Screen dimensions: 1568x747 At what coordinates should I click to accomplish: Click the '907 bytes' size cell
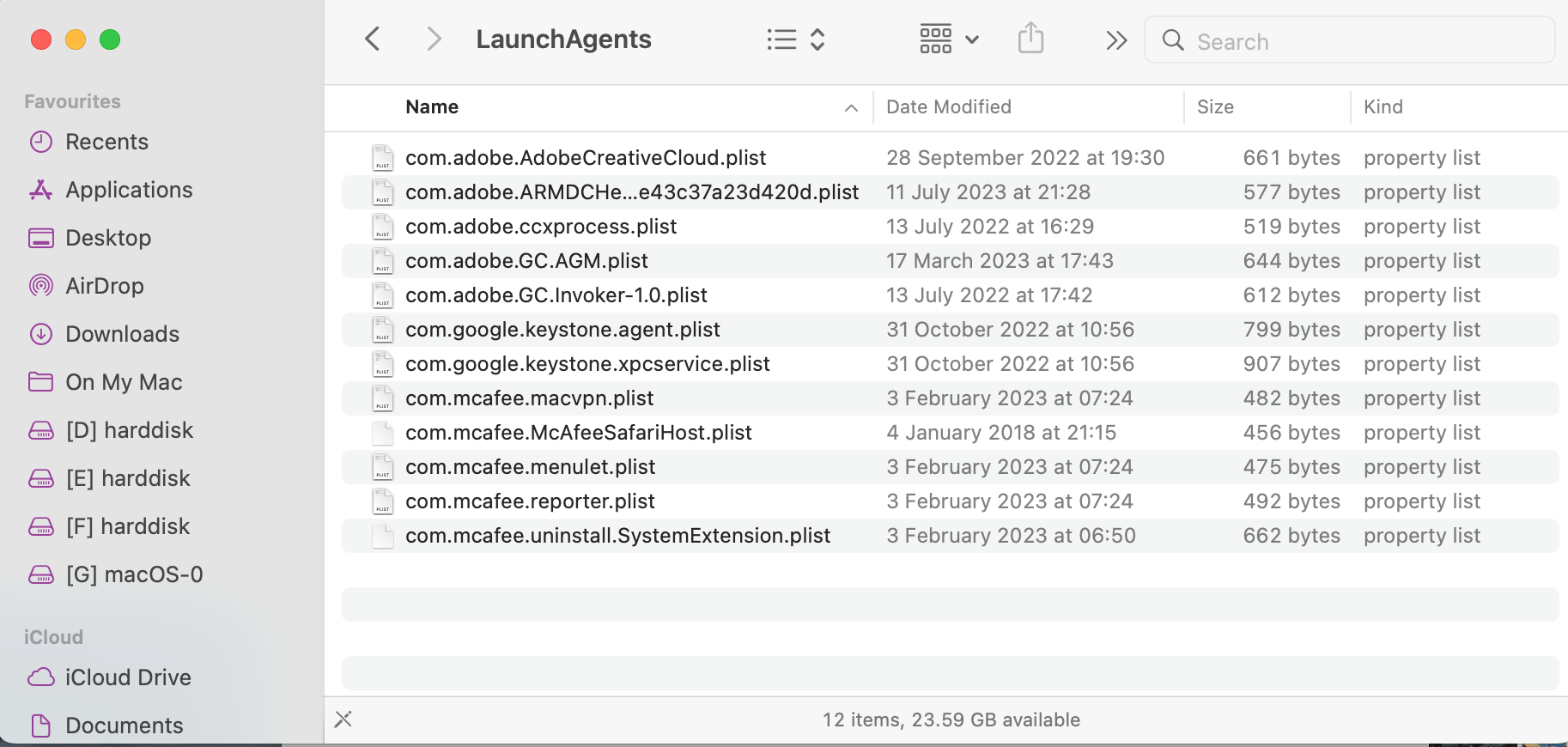tap(1291, 364)
